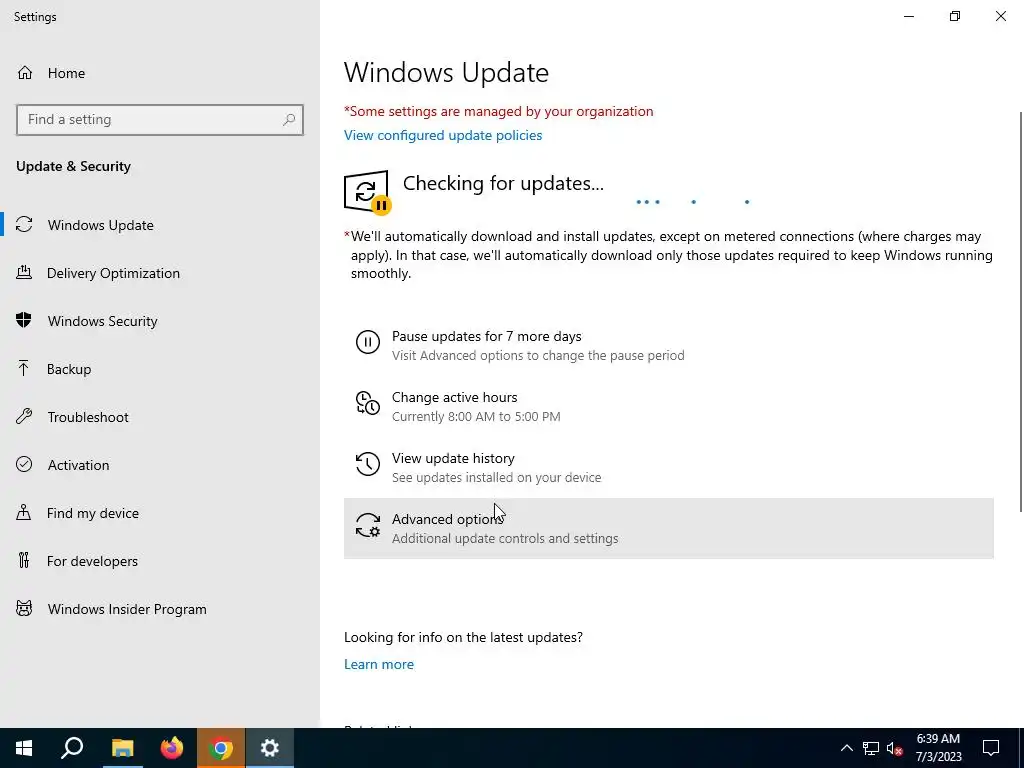The width and height of the screenshot is (1024, 768).
Task: Click the Windows Security shield icon
Action: pos(24,320)
